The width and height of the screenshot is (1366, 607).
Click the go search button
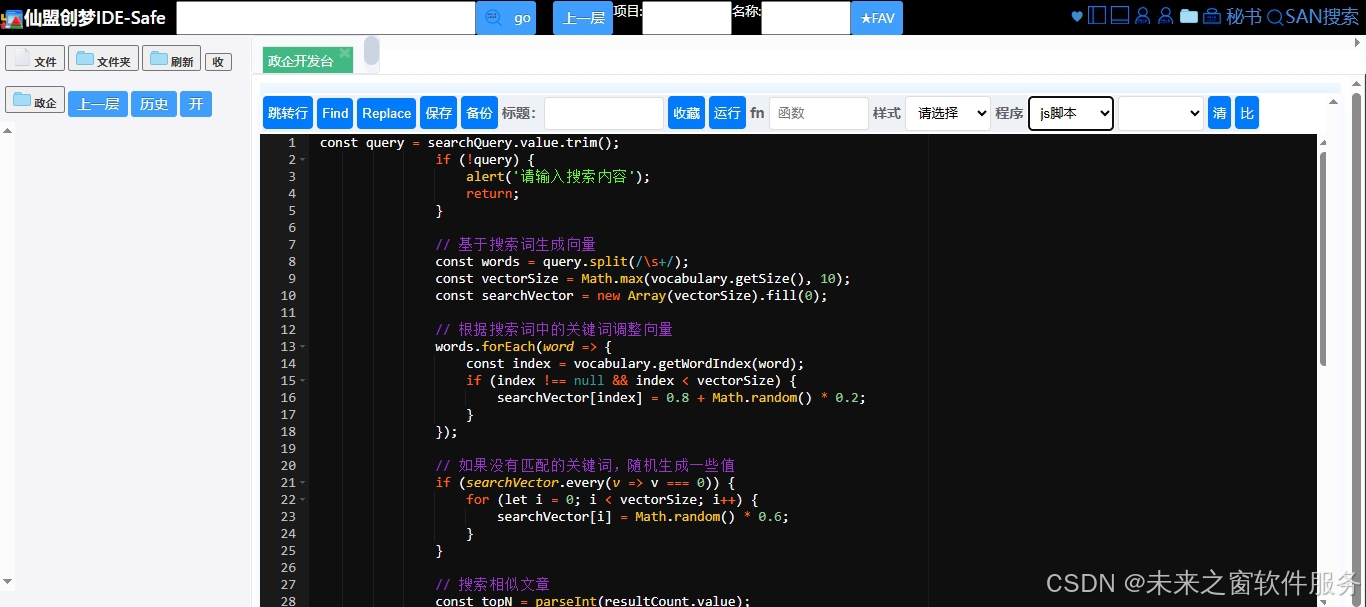[506, 18]
